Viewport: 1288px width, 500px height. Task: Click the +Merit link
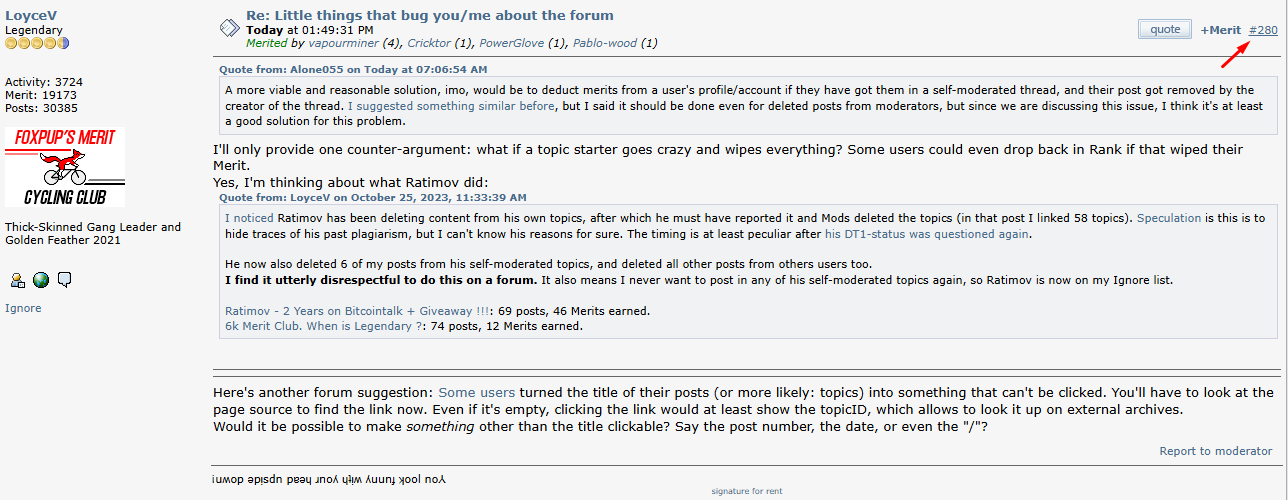click(x=1220, y=30)
